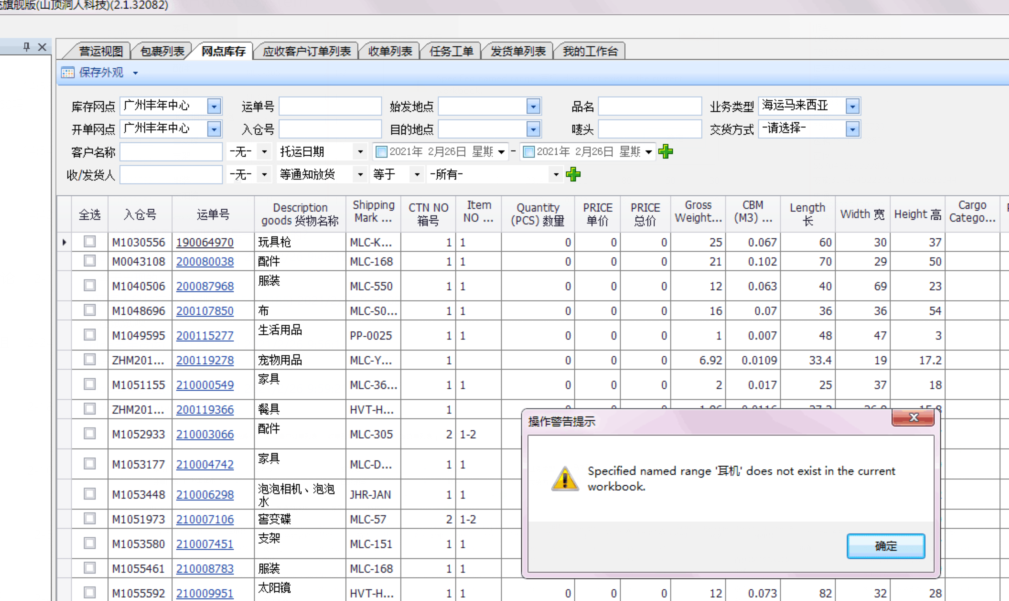Expand the 始发地点 dropdown
1009x601 pixels.
point(533,106)
